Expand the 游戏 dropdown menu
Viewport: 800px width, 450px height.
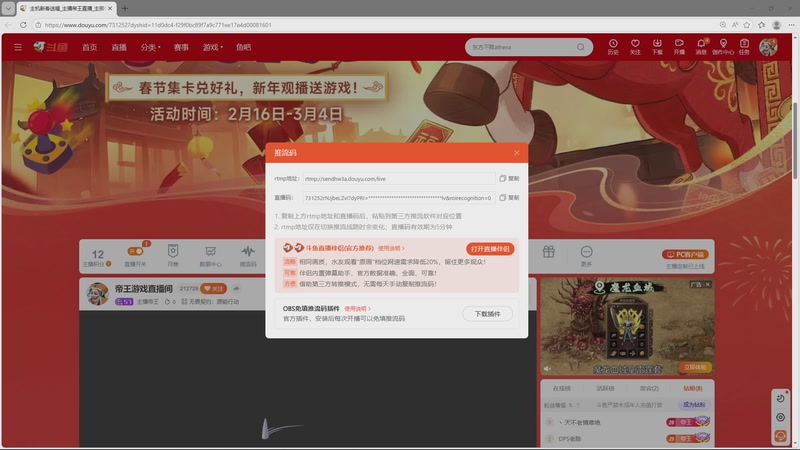(212, 47)
